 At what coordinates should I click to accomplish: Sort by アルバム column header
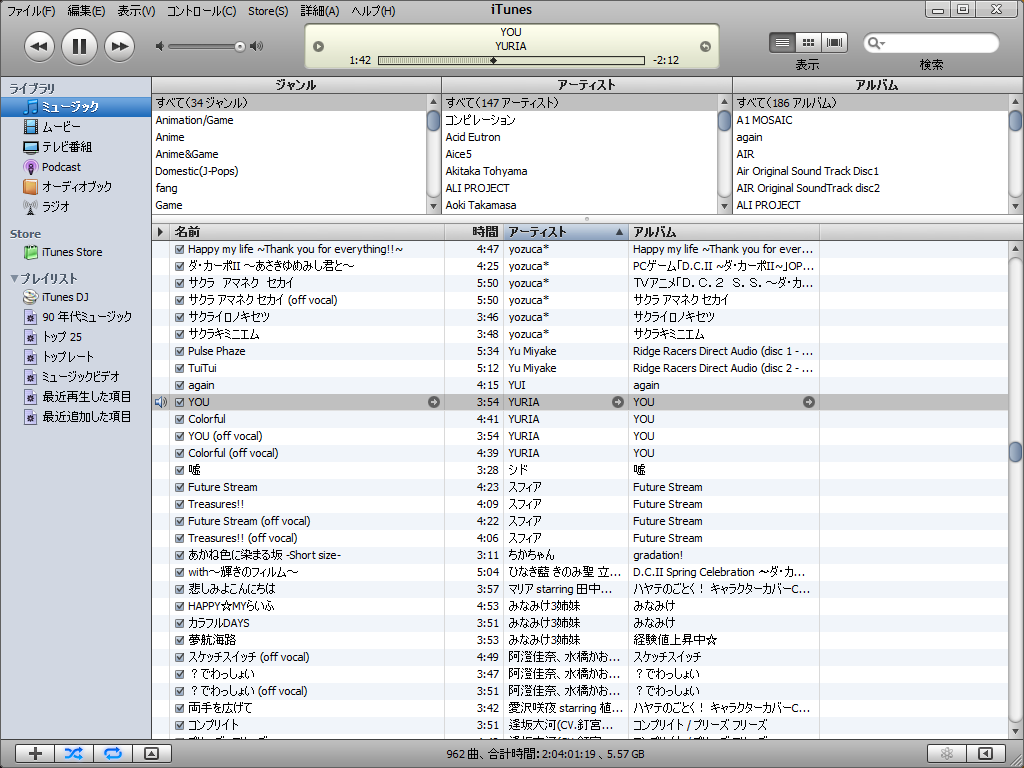724,232
